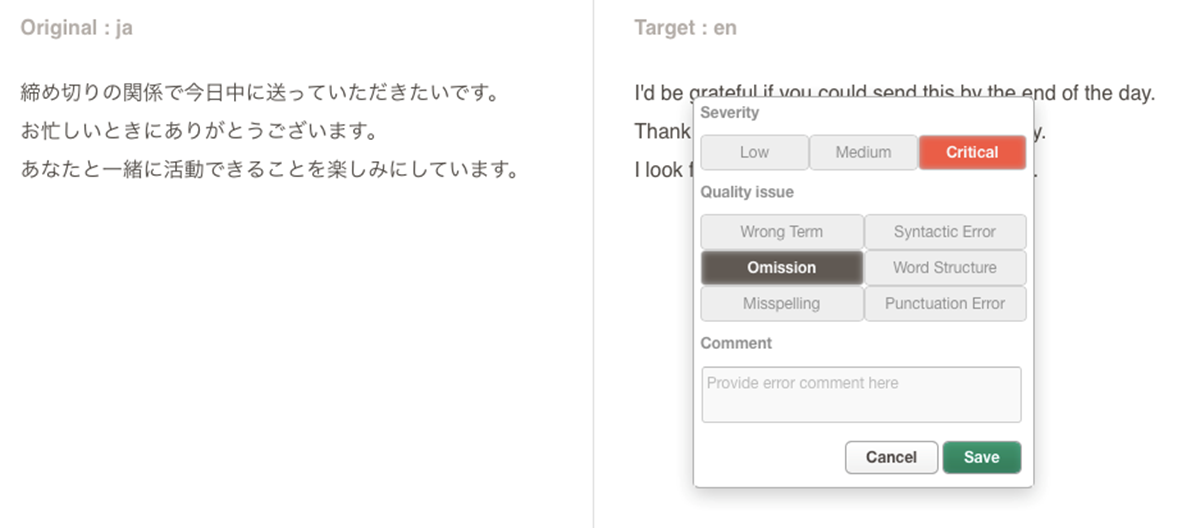Click the second Japanese source sentence
Screen dimensions: 1178x528
199,131
